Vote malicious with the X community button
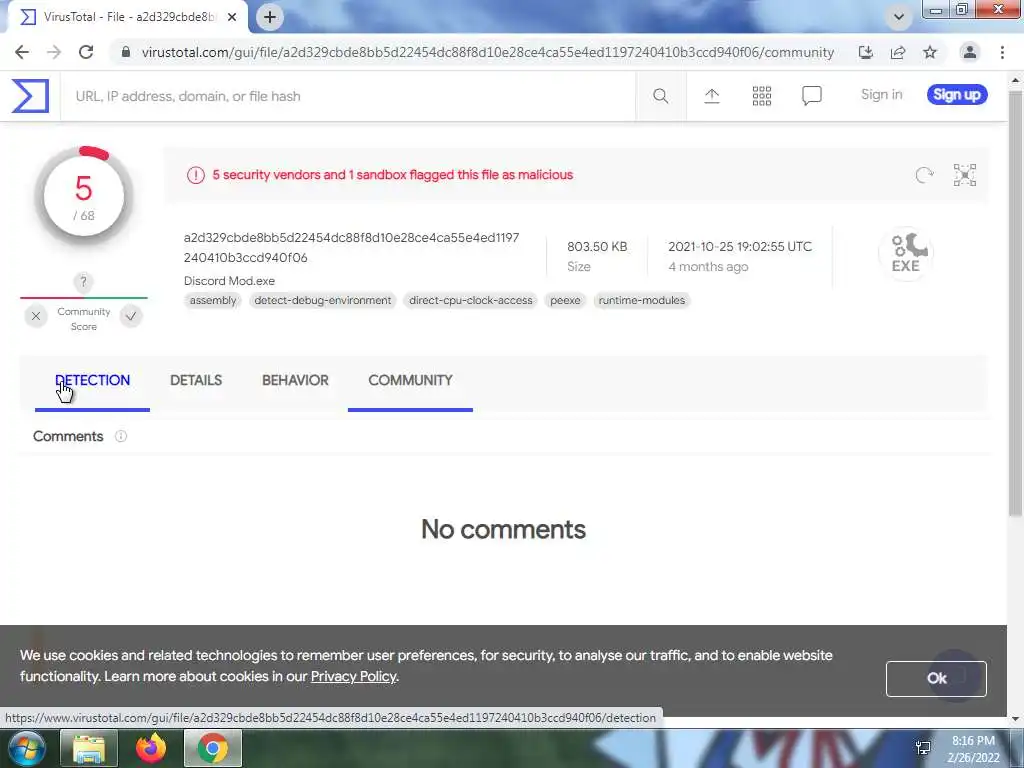This screenshot has width=1024, height=768. pyautogui.click(x=36, y=316)
